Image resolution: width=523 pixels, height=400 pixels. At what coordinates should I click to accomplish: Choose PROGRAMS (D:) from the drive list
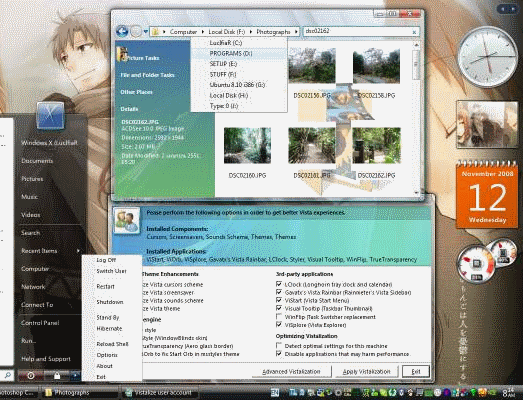[x=238, y=53]
